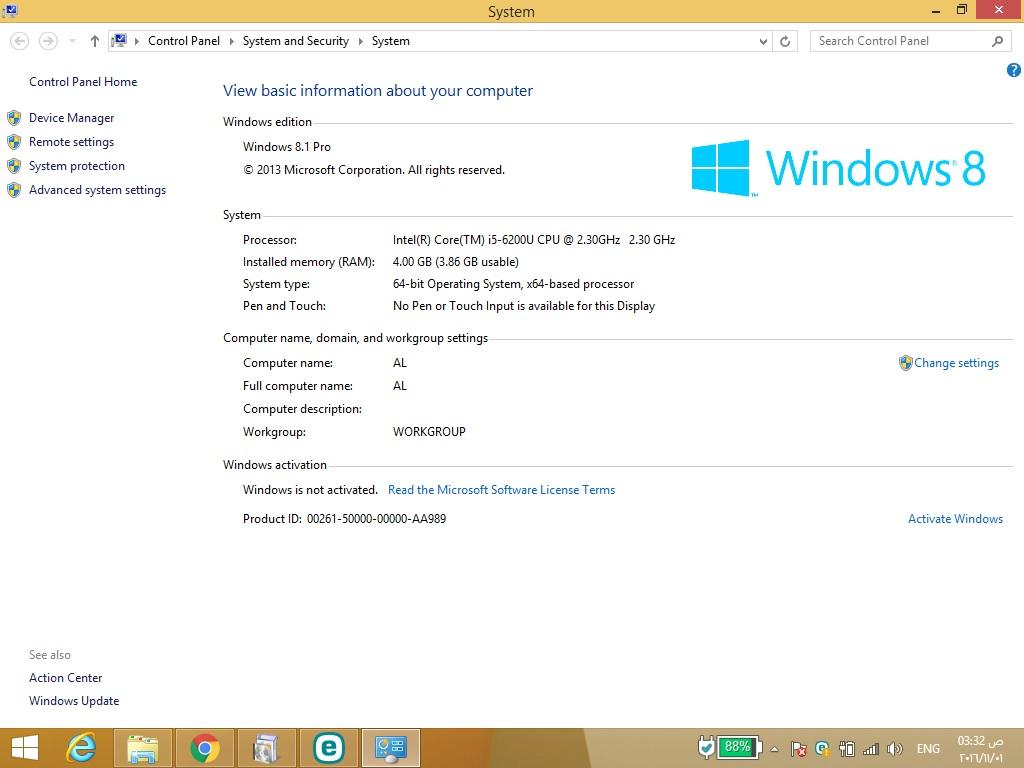Read the Microsoft Software License Terms
This screenshot has width=1024, height=768.
[502, 490]
